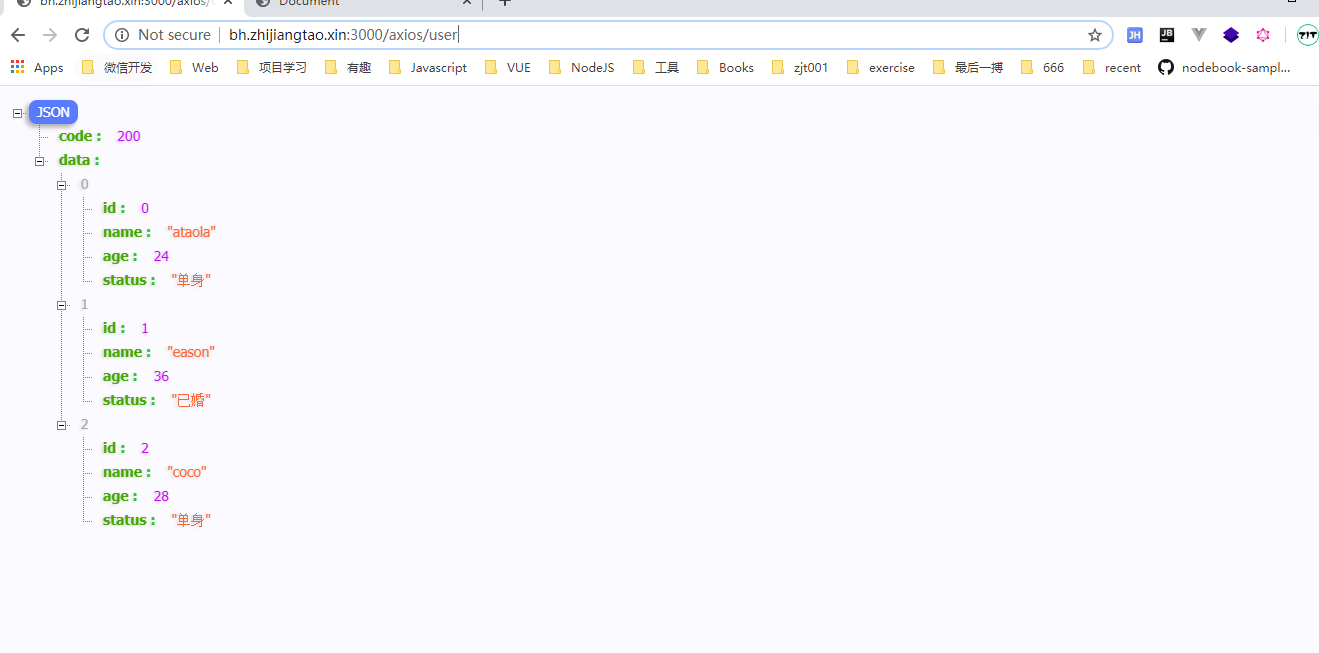
Task: Click the status value "已婚"
Action: 191,400
